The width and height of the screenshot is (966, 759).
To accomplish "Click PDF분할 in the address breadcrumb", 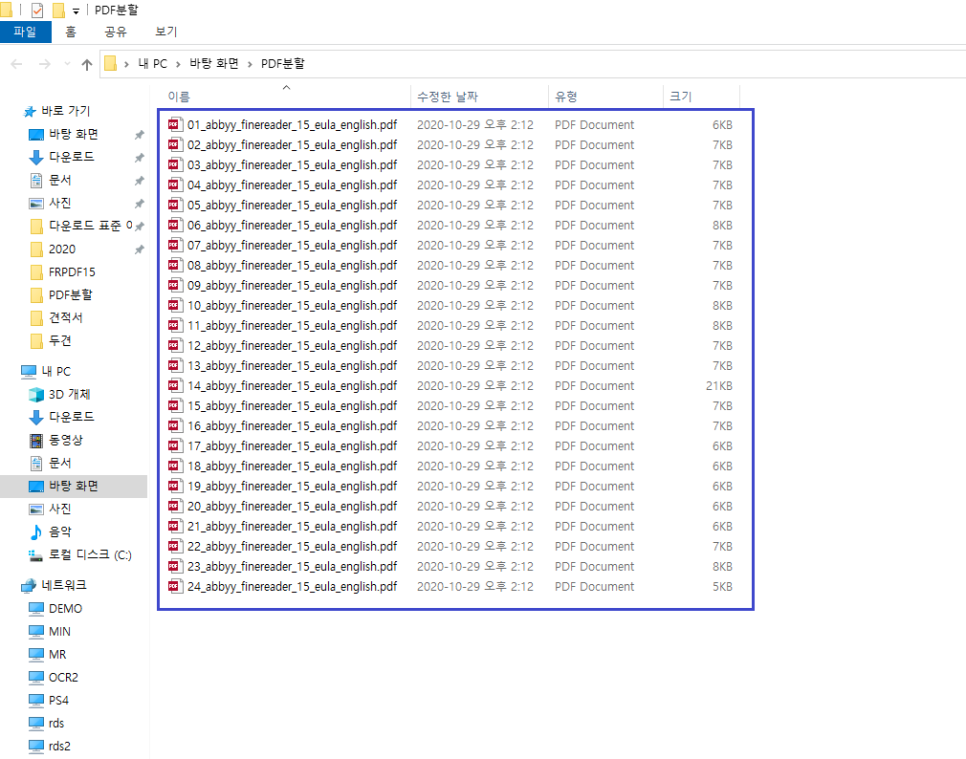I will (x=283, y=63).
